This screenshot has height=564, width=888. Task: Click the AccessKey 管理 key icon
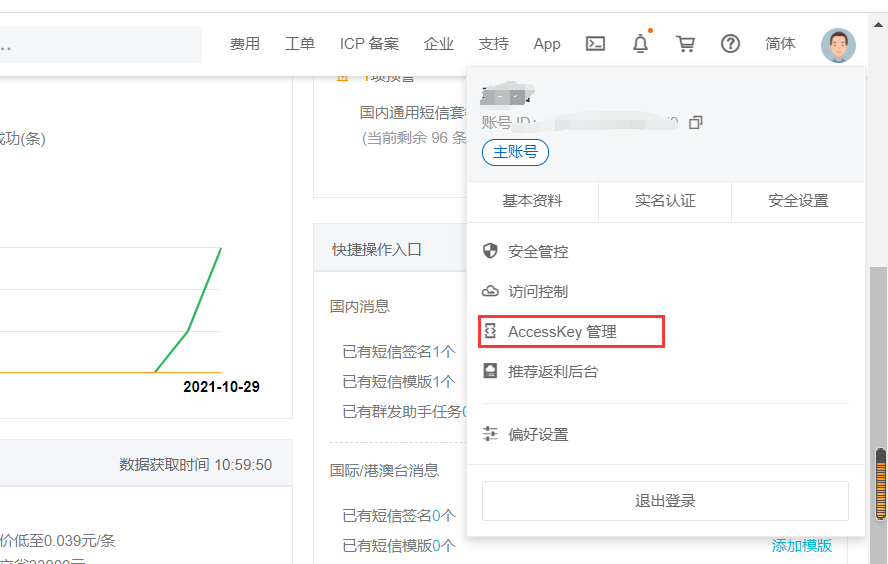(490, 331)
